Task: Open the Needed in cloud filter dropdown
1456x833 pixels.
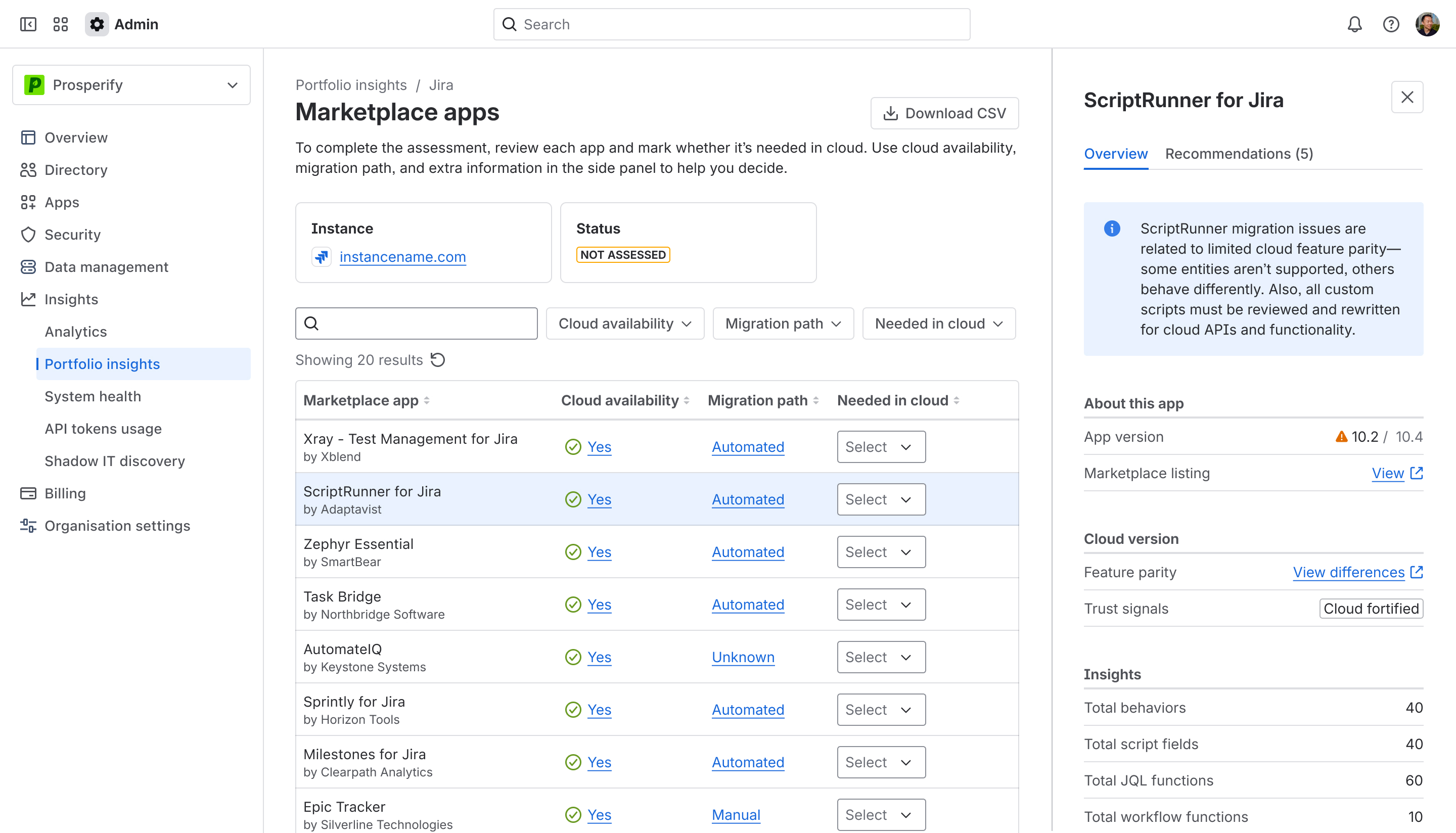Action: (x=938, y=323)
